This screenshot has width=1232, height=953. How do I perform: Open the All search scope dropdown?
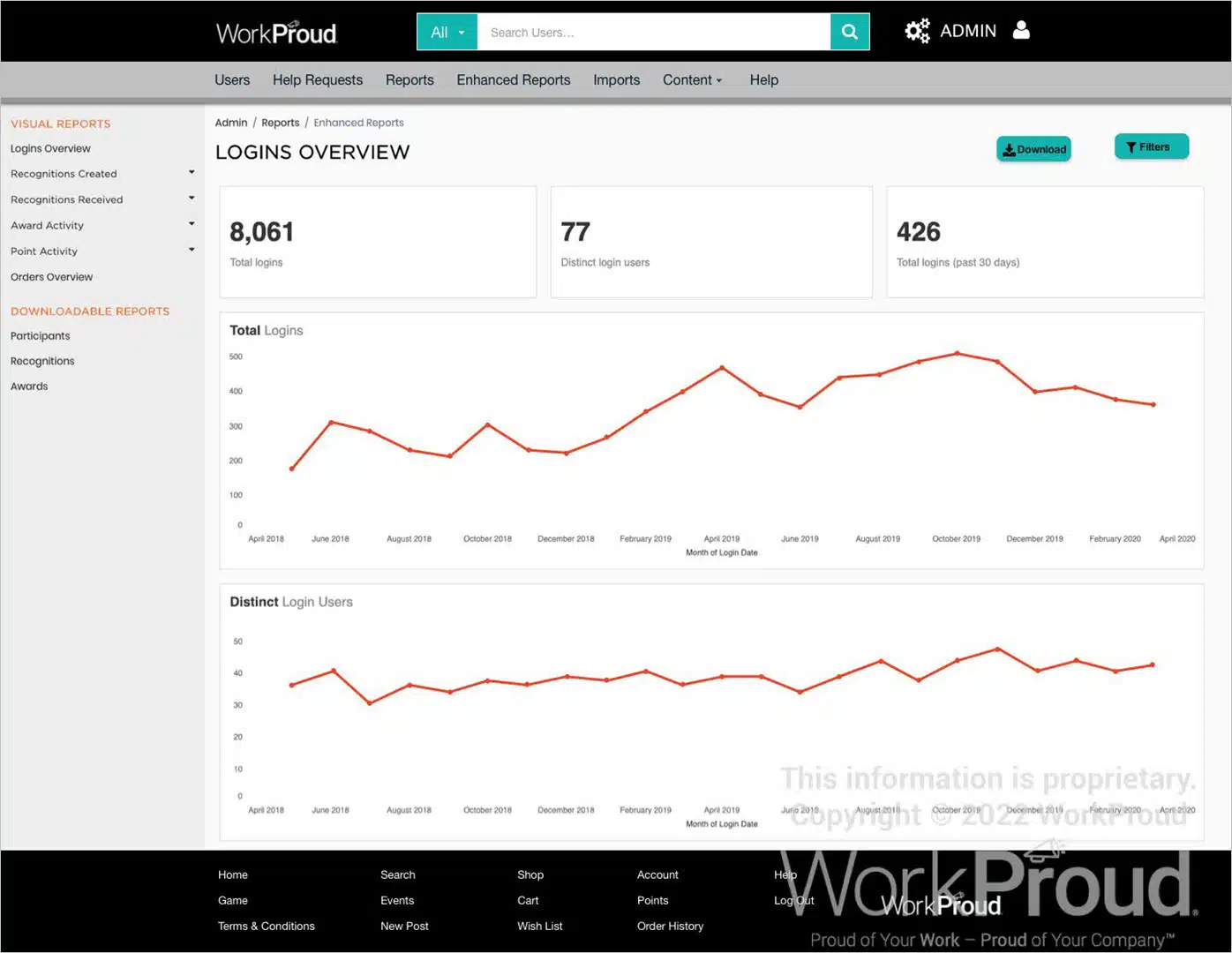(x=447, y=32)
